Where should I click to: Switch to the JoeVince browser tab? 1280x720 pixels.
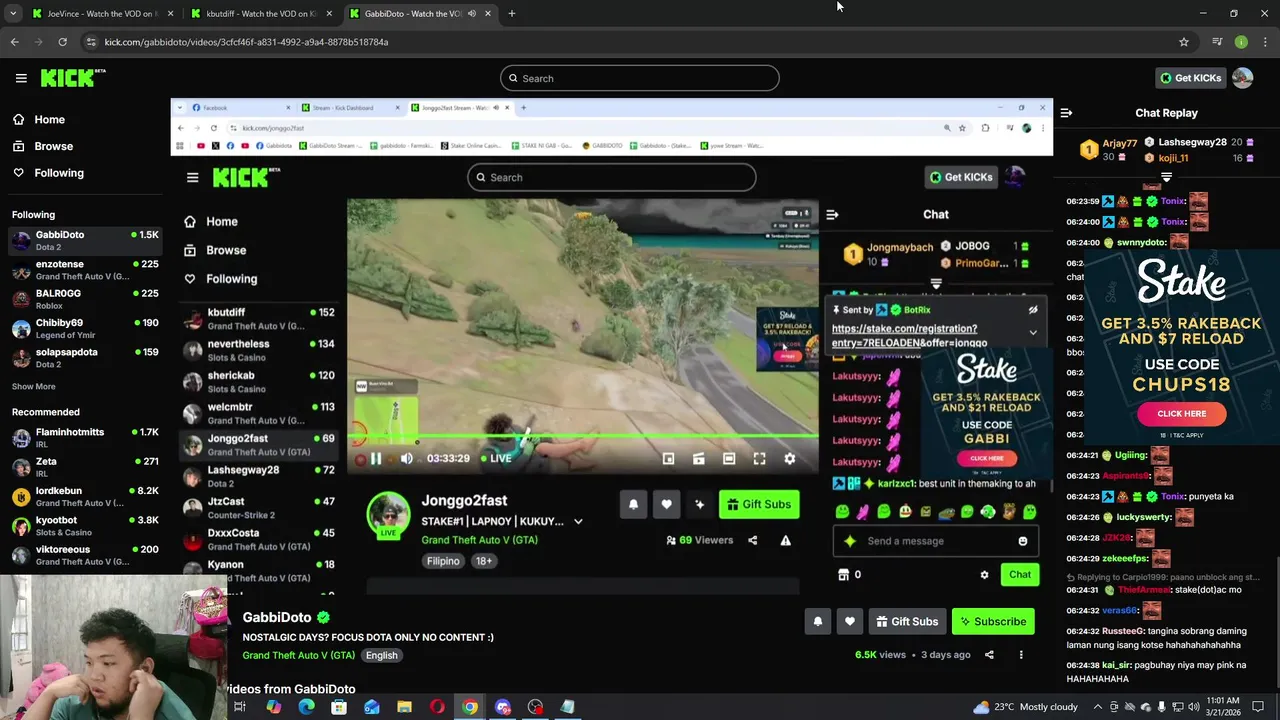[100, 13]
